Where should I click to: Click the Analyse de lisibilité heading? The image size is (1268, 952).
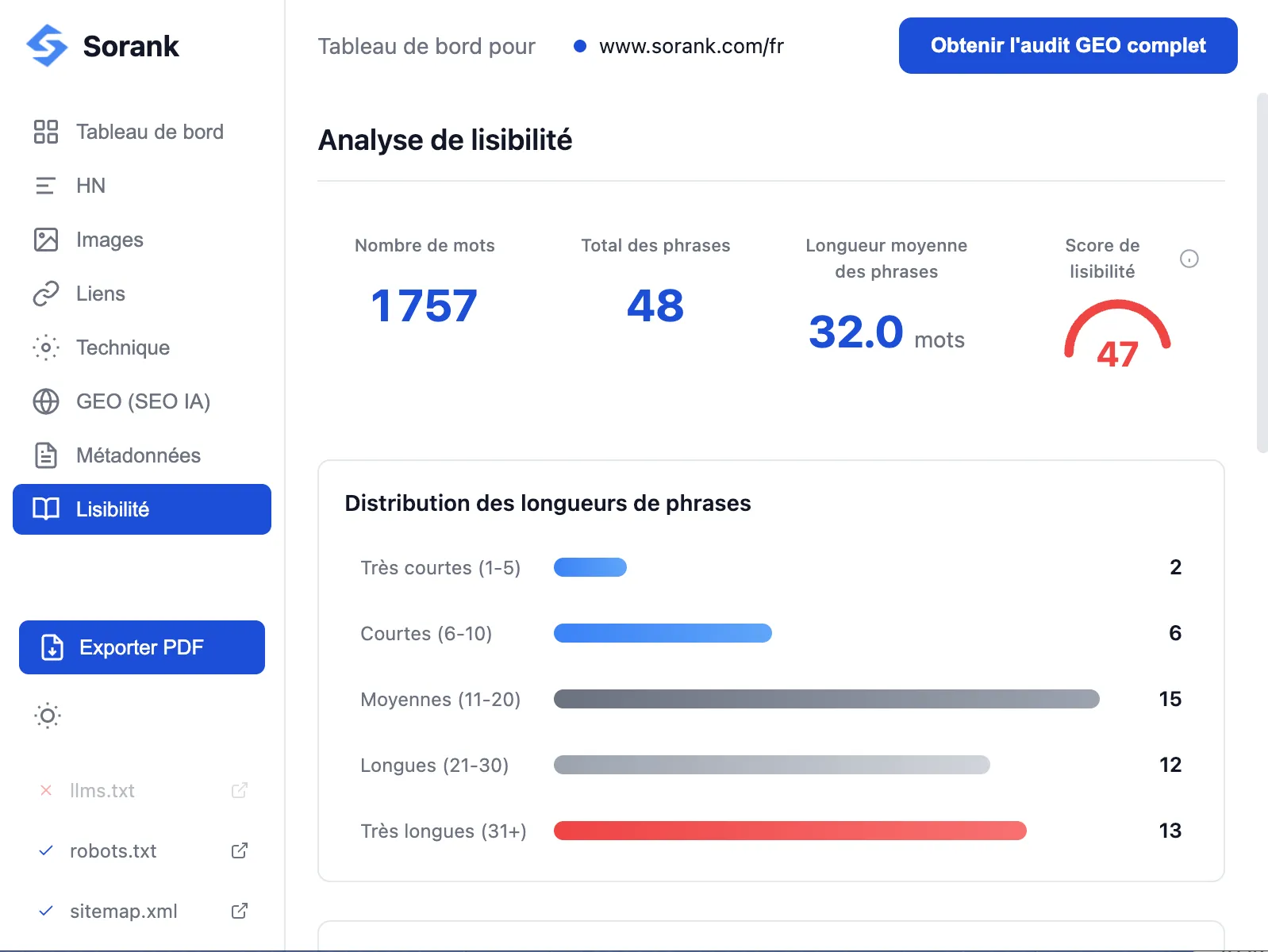click(x=445, y=140)
